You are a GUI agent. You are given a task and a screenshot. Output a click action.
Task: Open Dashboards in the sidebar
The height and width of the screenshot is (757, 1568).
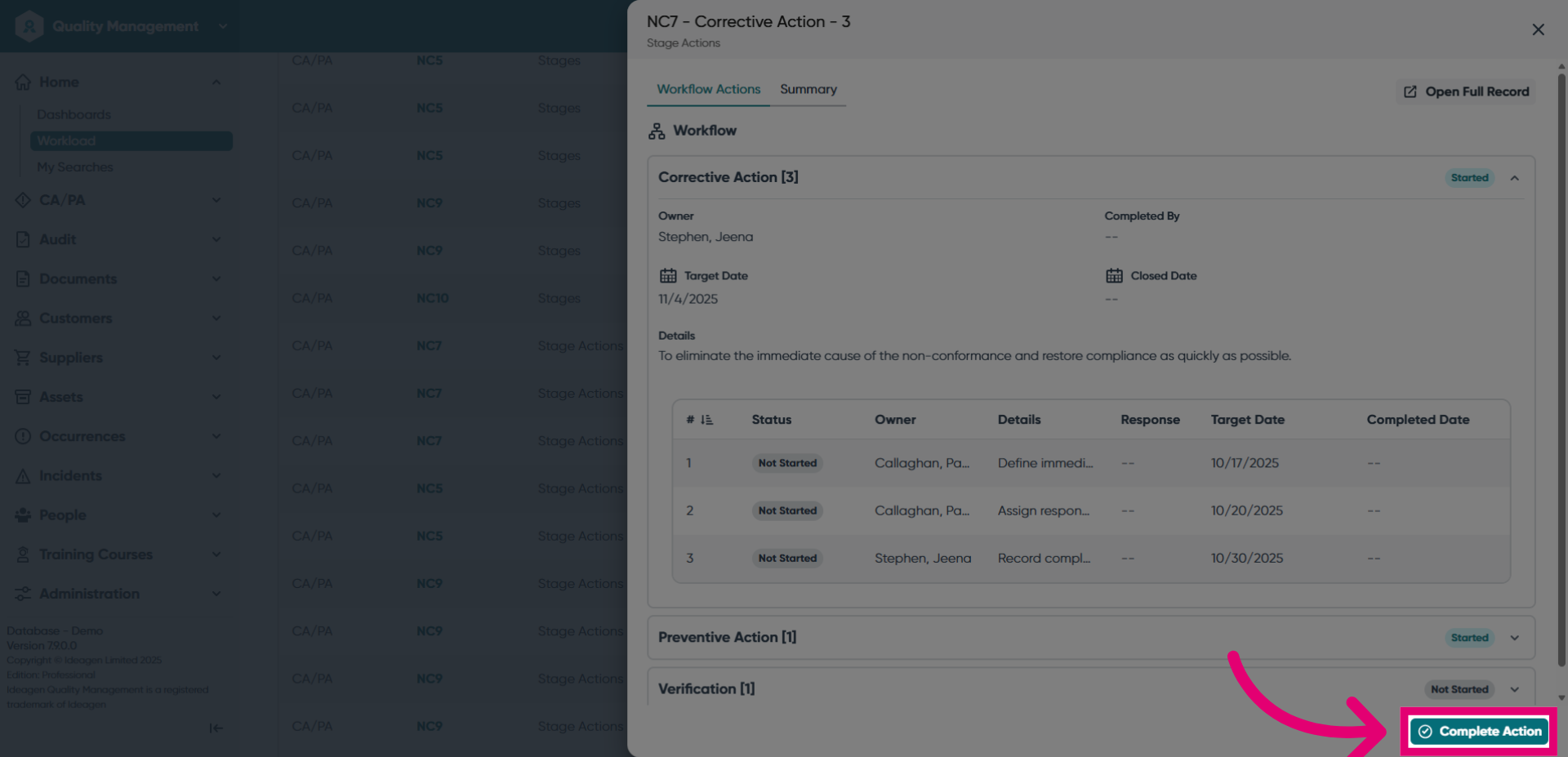73,114
